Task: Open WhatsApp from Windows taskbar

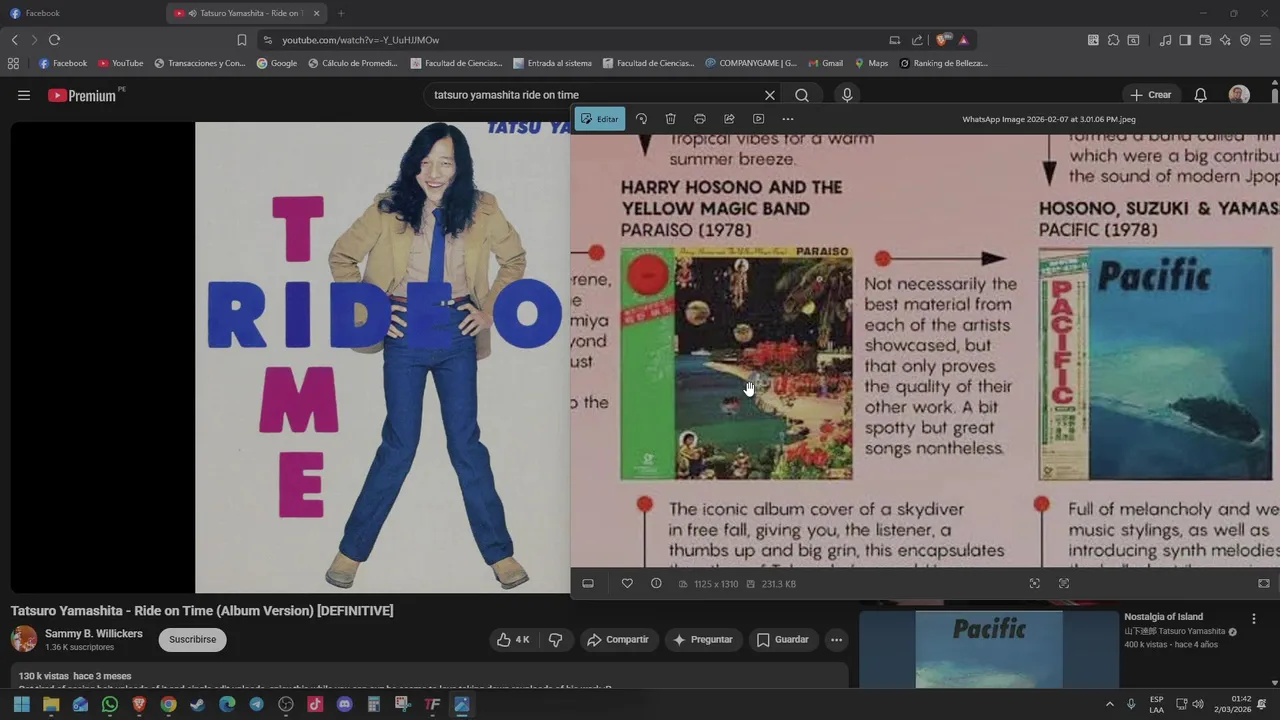Action: pyautogui.click(x=110, y=705)
